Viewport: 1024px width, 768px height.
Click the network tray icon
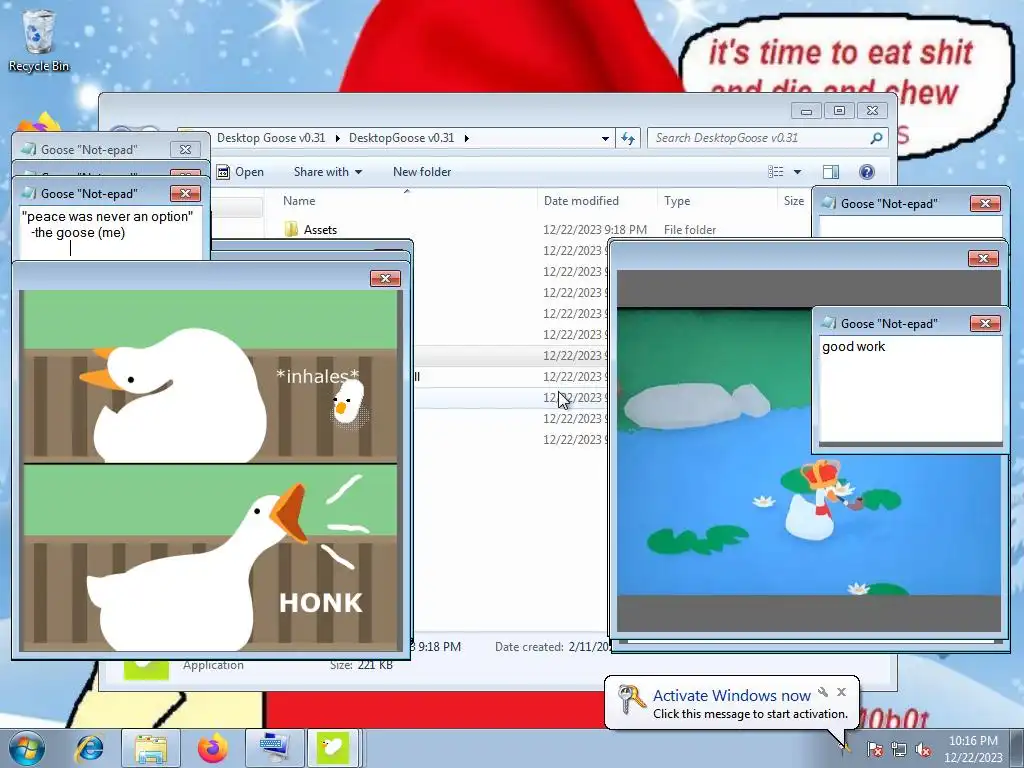point(899,749)
